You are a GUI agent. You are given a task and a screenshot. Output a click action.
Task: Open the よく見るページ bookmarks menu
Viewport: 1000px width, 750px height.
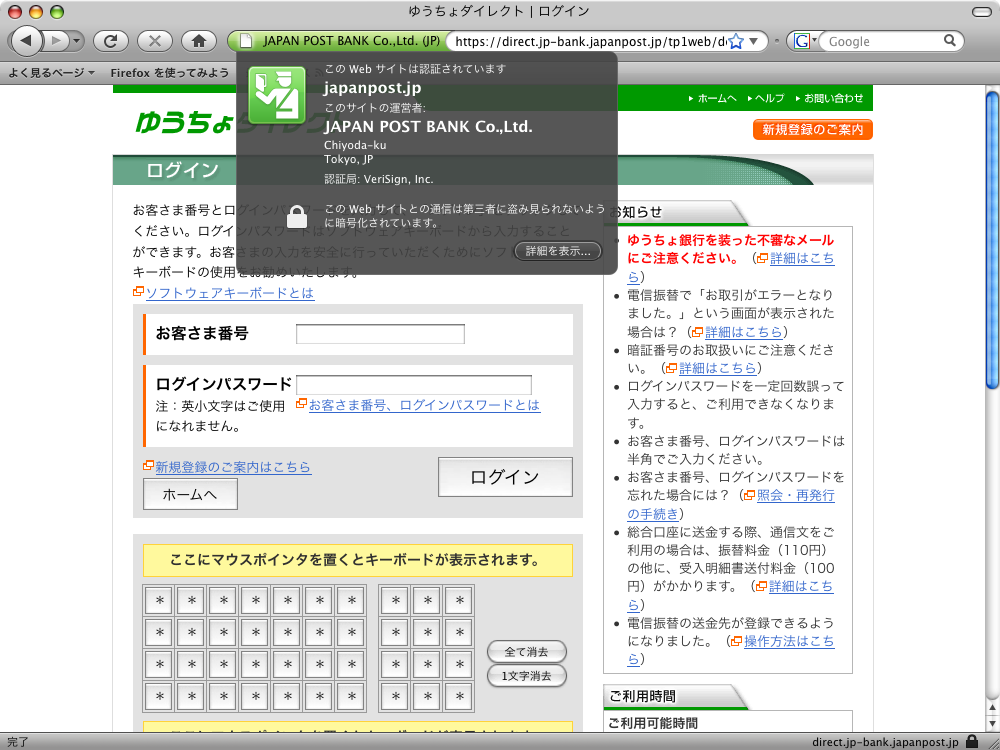(x=51, y=73)
